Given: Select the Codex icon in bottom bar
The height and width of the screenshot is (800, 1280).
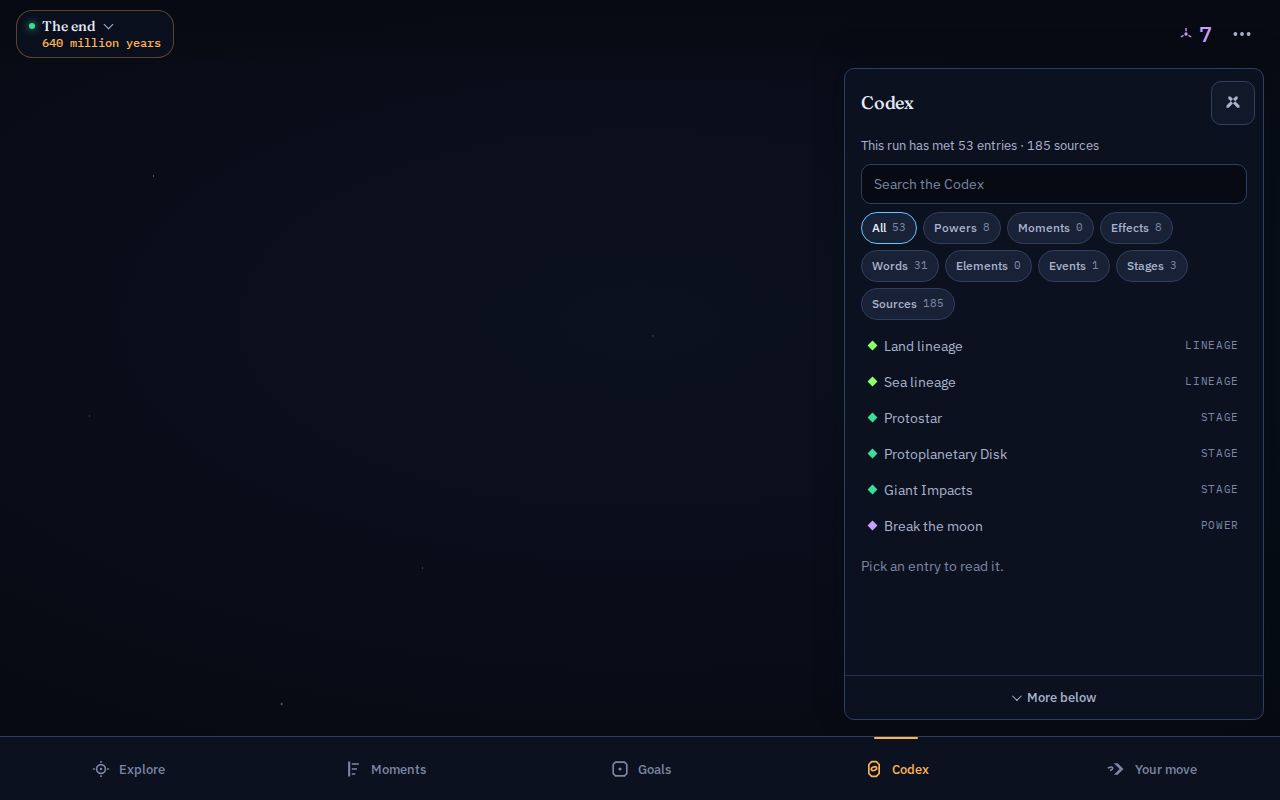Looking at the screenshot, I should tap(874, 769).
